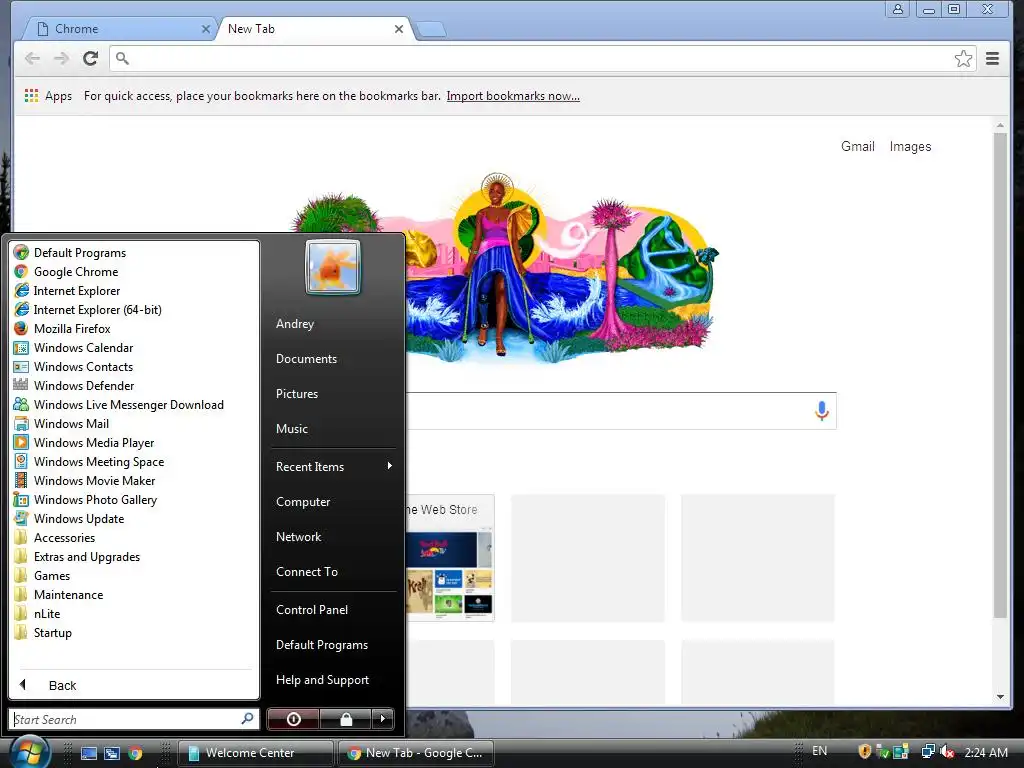Click the Start menu lock button
The width and height of the screenshot is (1024, 768).
point(345,719)
